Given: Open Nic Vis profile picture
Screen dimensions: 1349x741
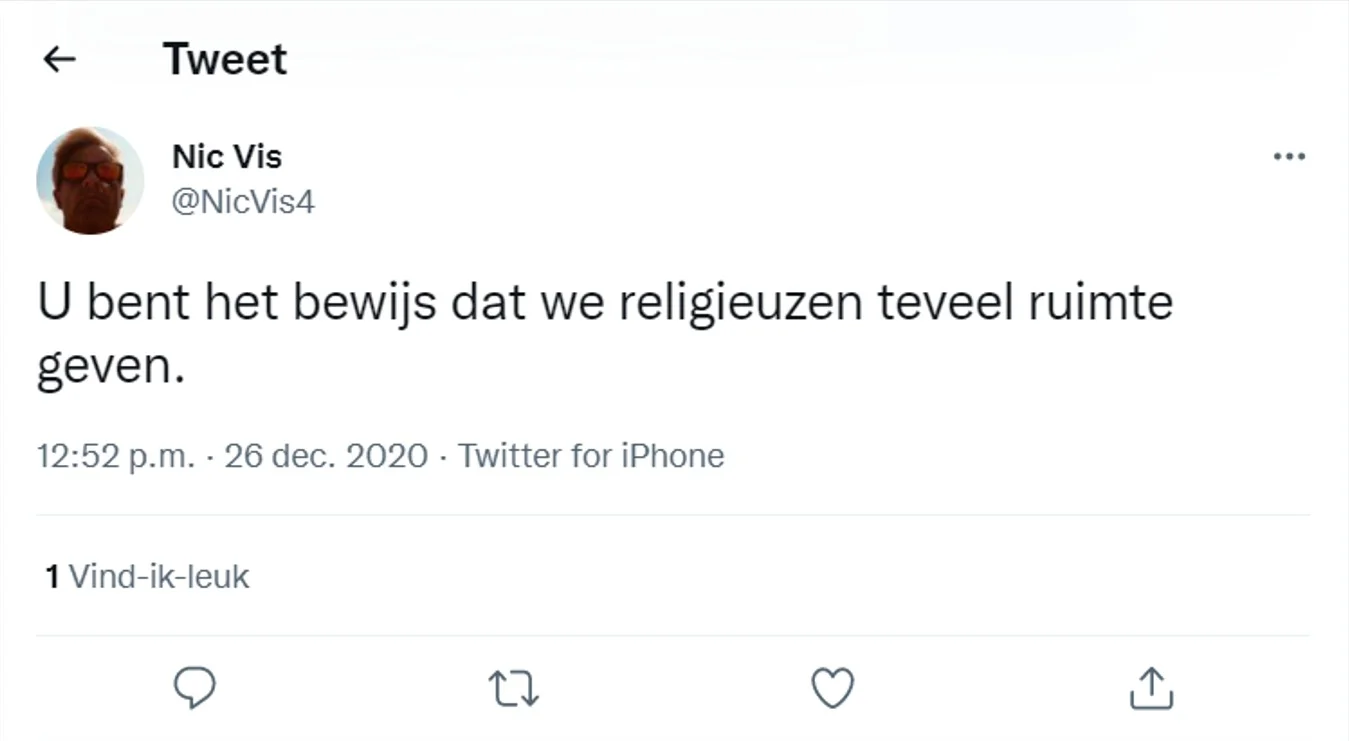Looking at the screenshot, I should pyautogui.click(x=90, y=181).
